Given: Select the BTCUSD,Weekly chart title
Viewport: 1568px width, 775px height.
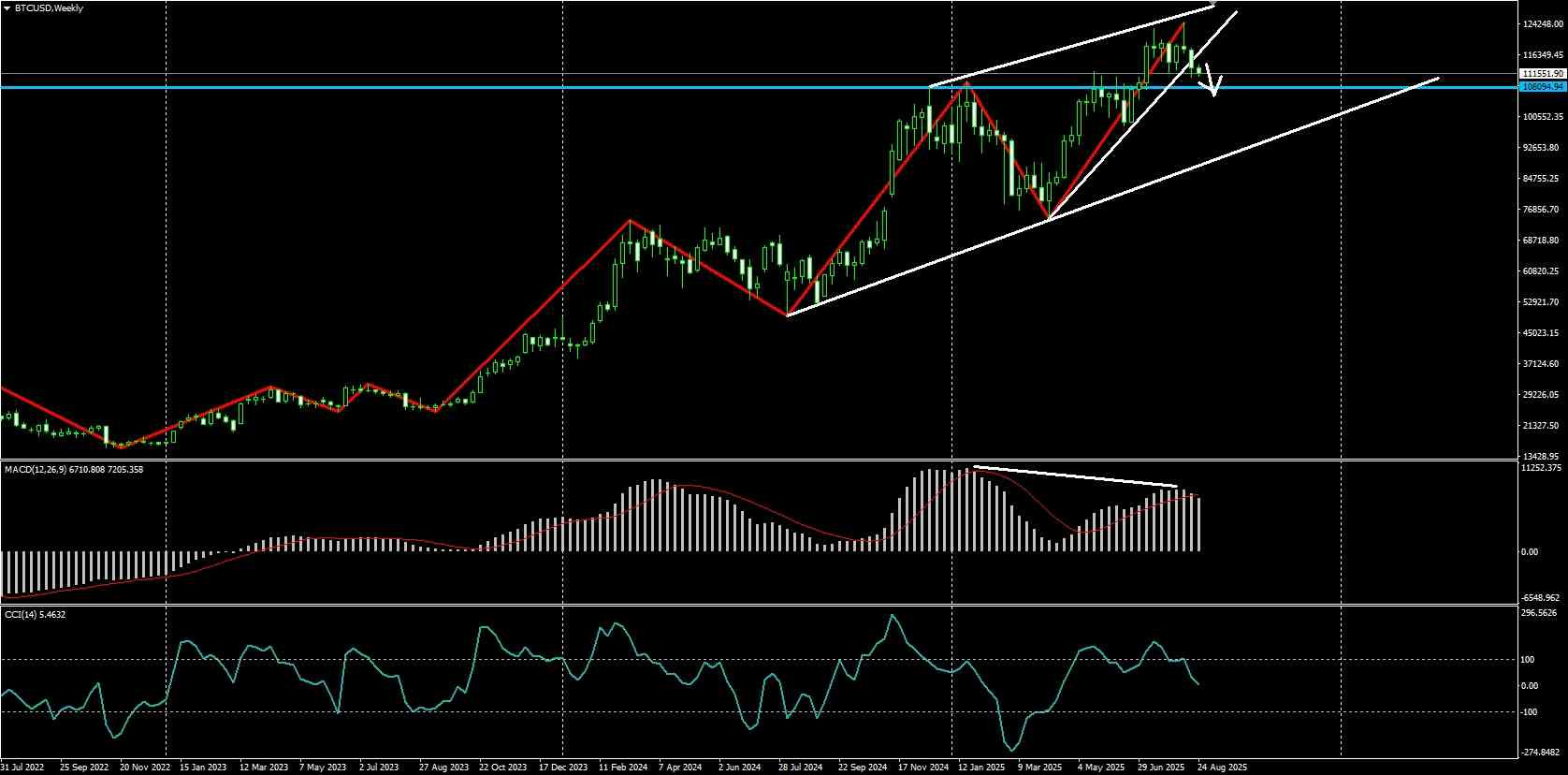Looking at the screenshot, I should point(50,8).
